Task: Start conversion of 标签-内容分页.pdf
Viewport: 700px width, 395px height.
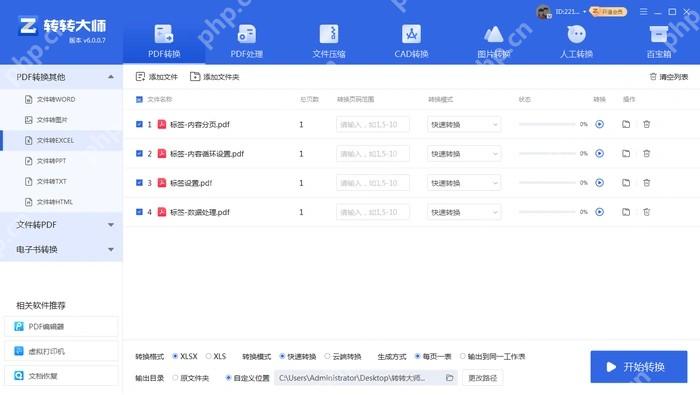Action: tap(600, 124)
